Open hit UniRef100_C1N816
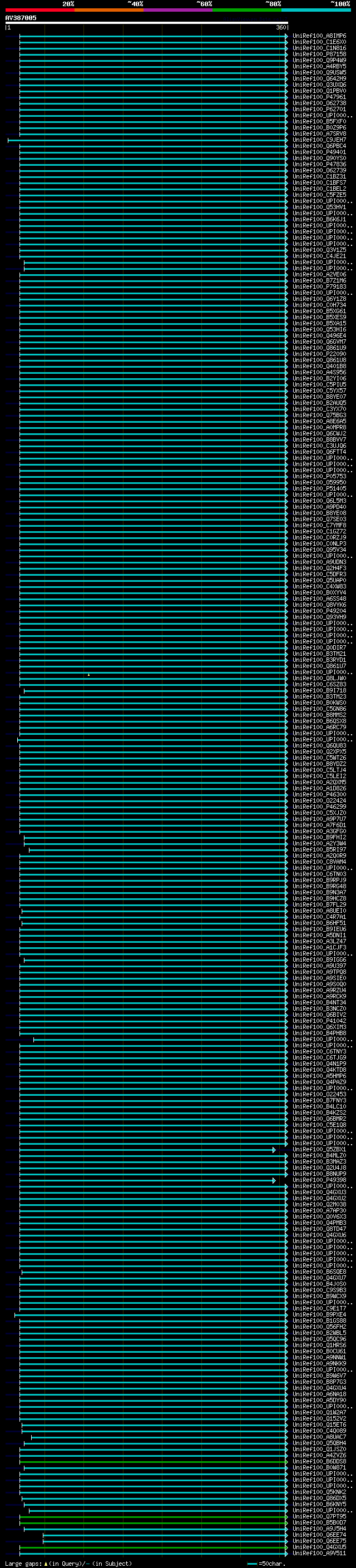The height and width of the screenshot is (1568, 356). [x=319, y=48]
